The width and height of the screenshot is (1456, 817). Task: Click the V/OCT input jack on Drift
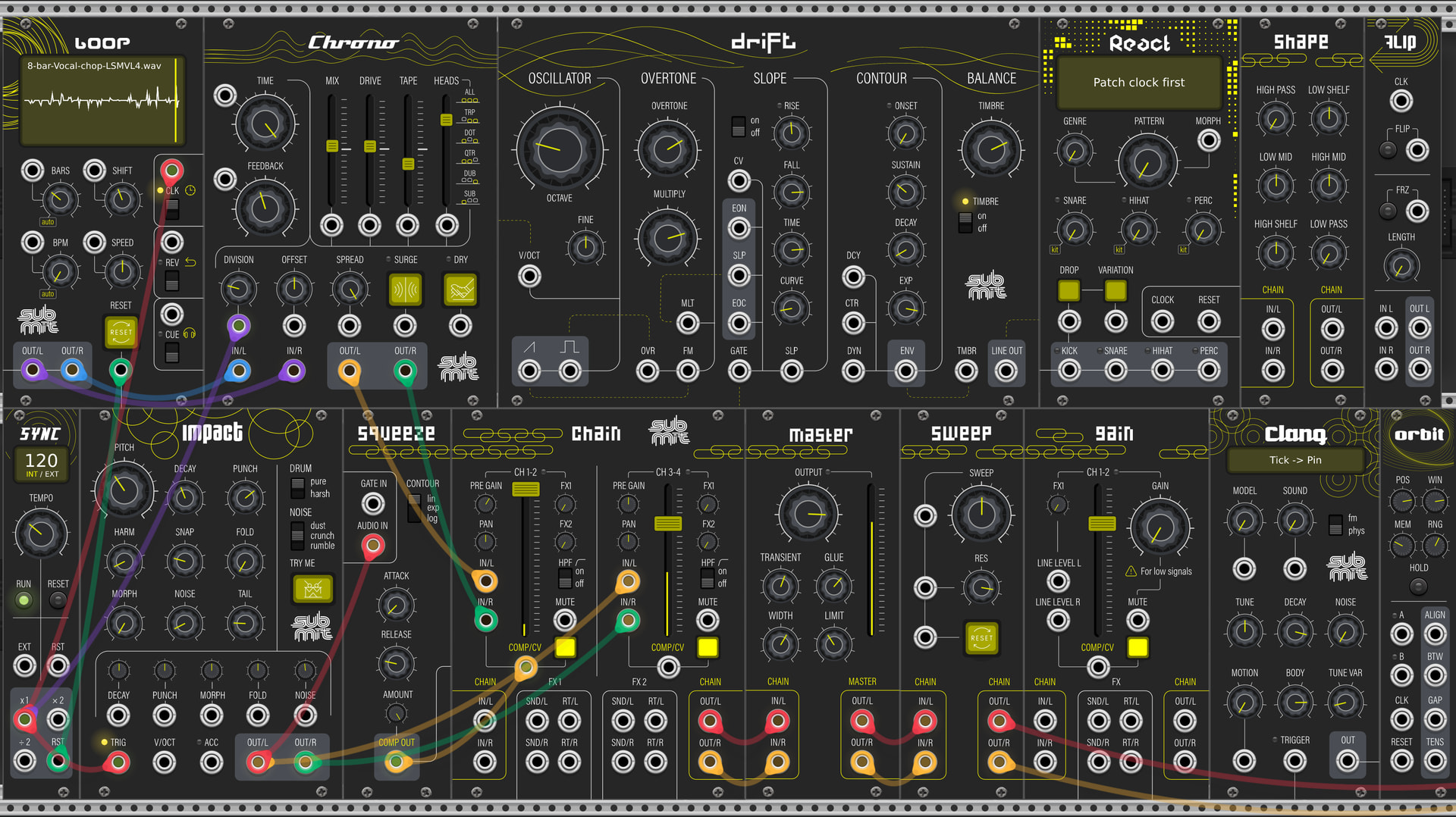click(x=529, y=276)
